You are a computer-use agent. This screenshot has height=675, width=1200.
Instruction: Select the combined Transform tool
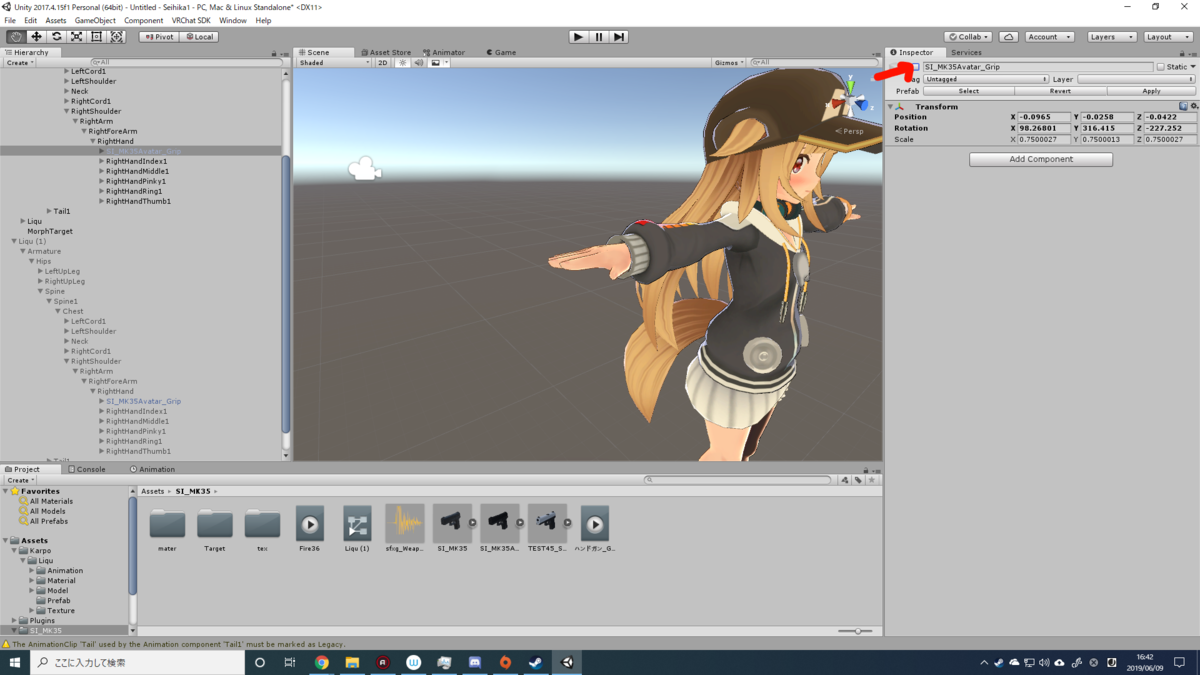(117, 37)
